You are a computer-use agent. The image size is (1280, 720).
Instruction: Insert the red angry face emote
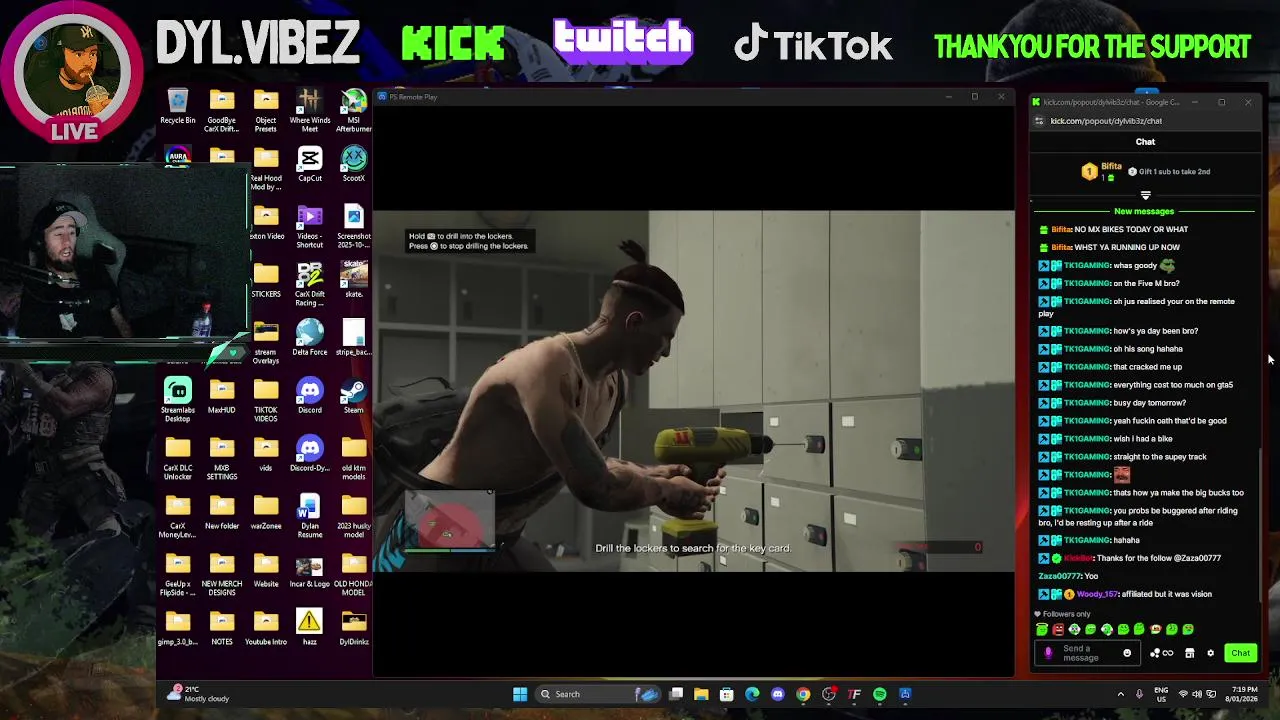[x=1058, y=629]
